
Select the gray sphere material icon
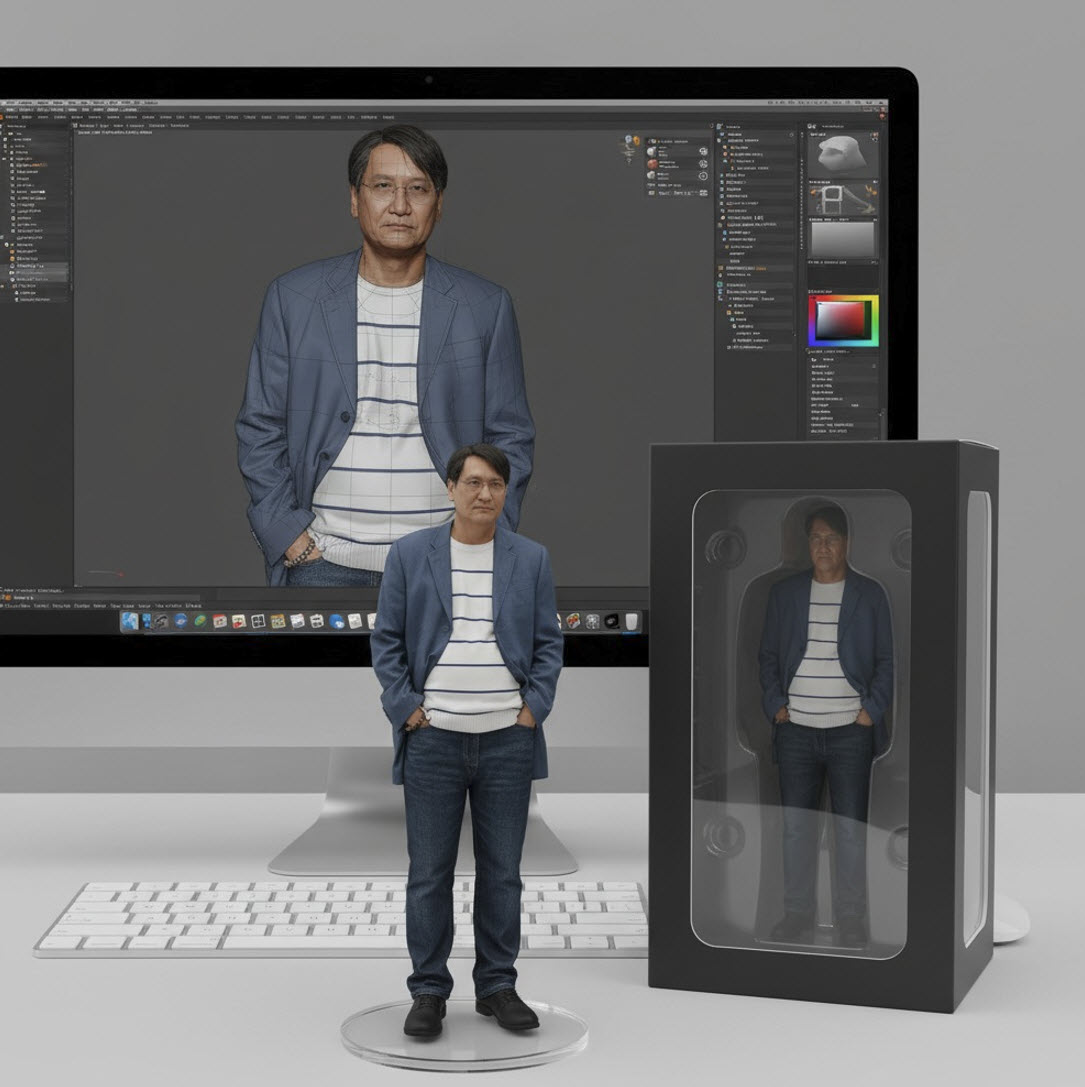click(653, 176)
